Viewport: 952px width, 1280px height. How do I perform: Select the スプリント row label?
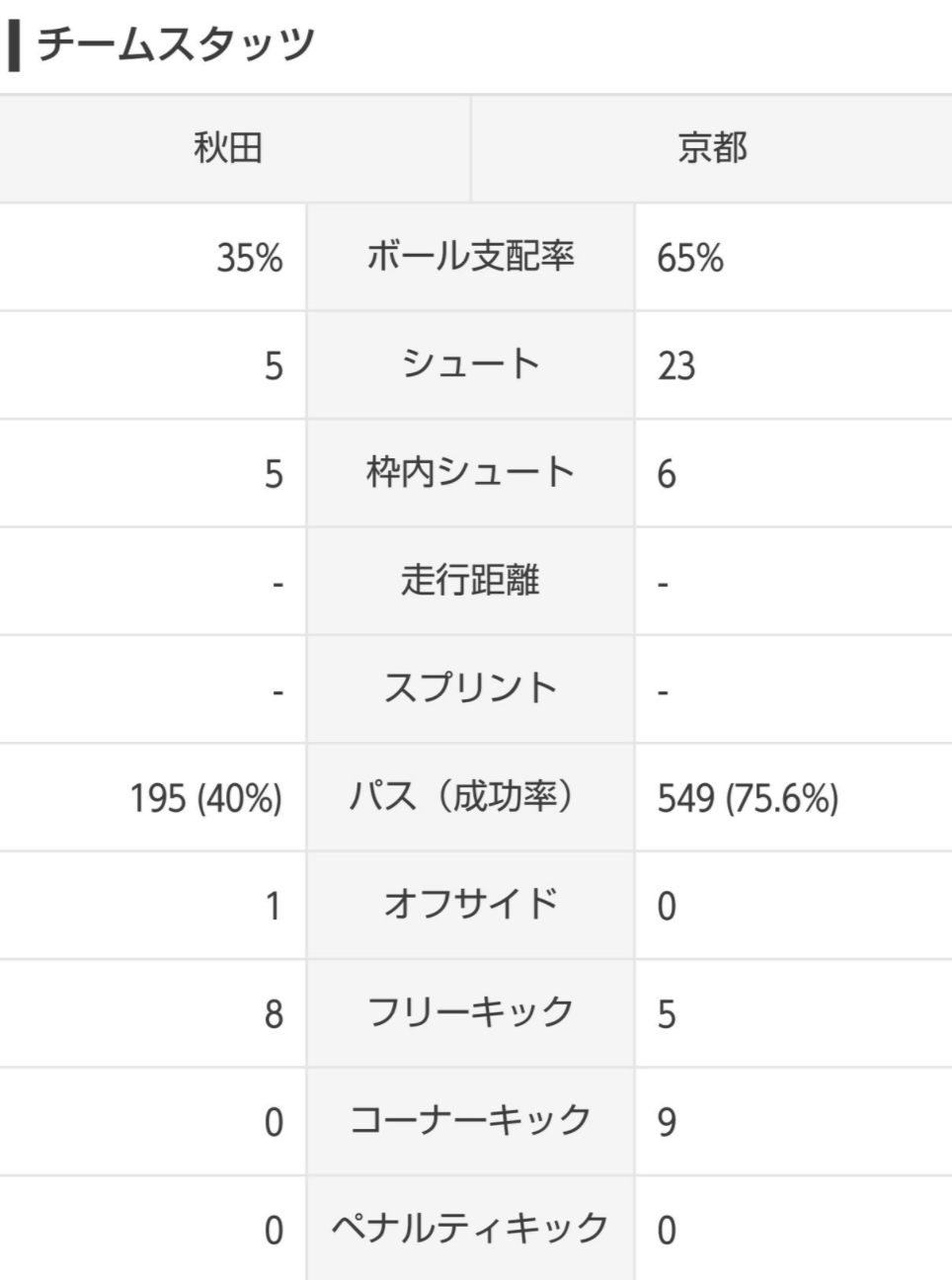[470, 688]
